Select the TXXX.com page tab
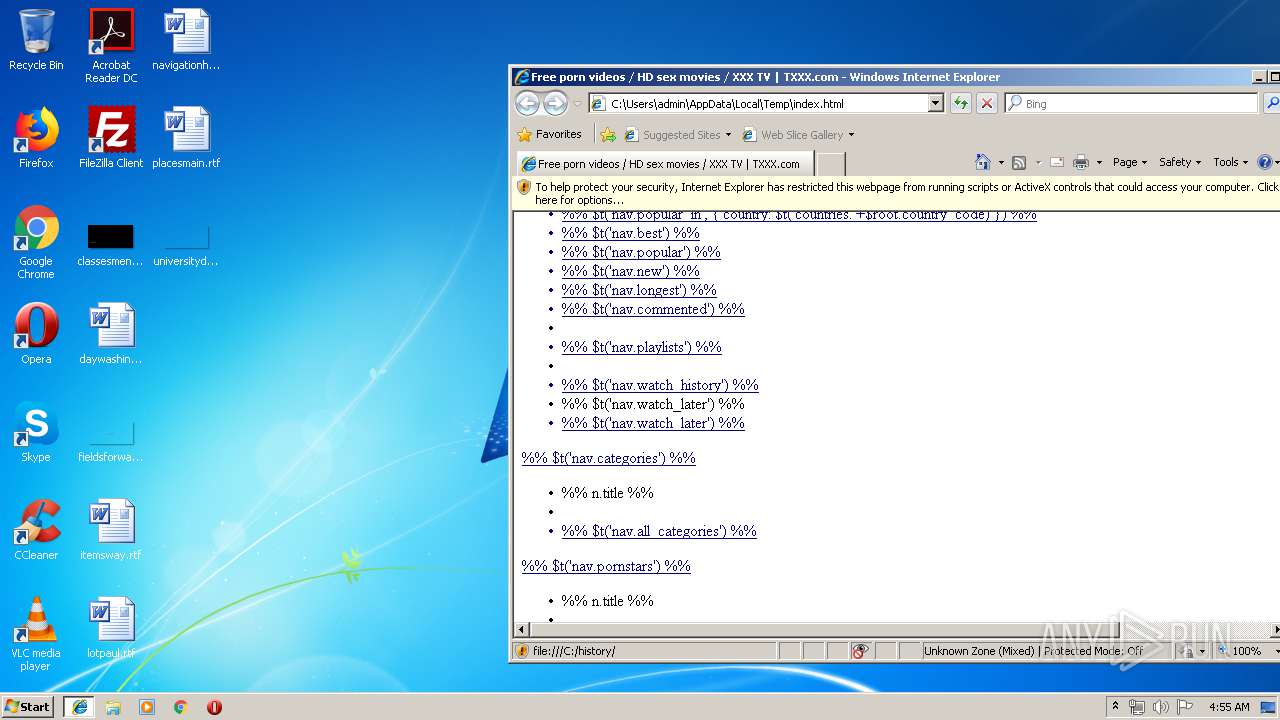 pos(664,164)
